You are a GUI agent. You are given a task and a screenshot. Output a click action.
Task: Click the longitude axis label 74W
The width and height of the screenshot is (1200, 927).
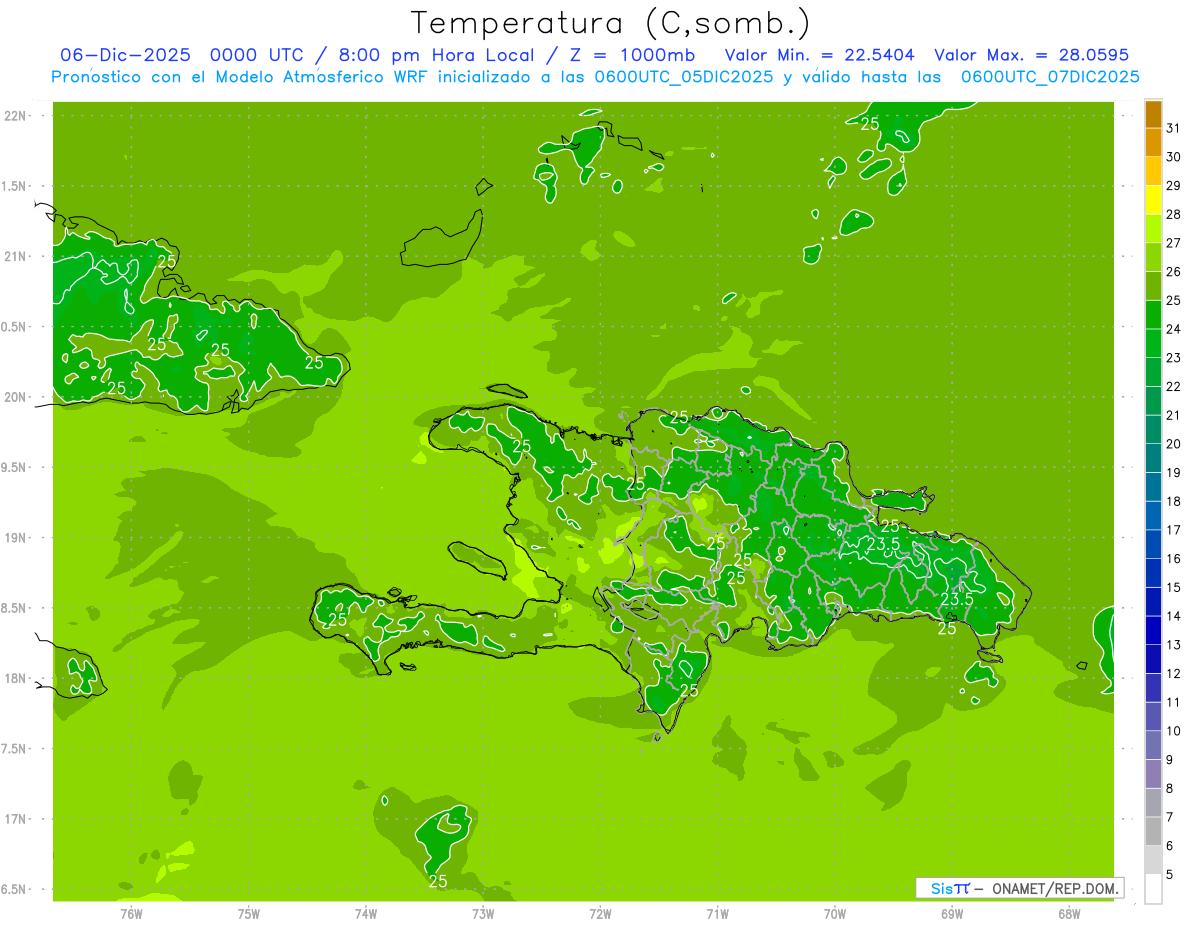click(x=366, y=913)
